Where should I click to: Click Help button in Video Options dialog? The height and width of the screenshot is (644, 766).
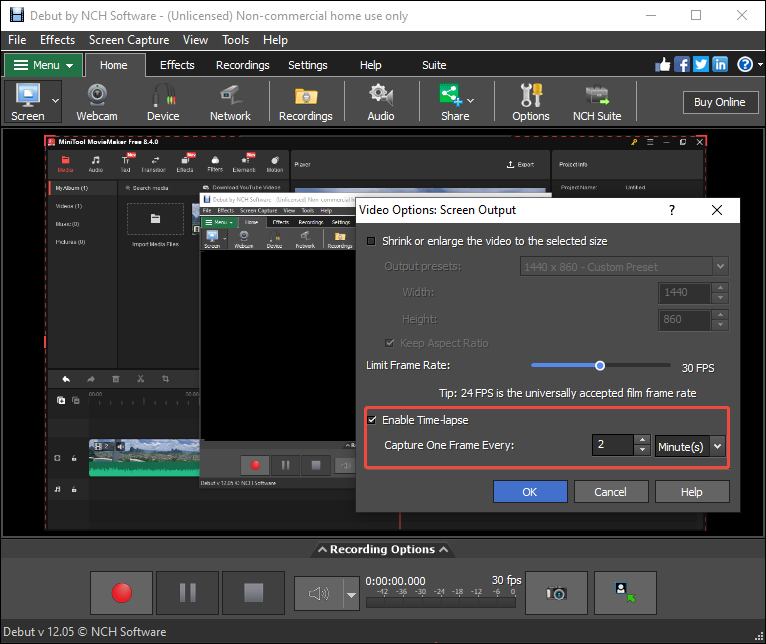tap(692, 492)
